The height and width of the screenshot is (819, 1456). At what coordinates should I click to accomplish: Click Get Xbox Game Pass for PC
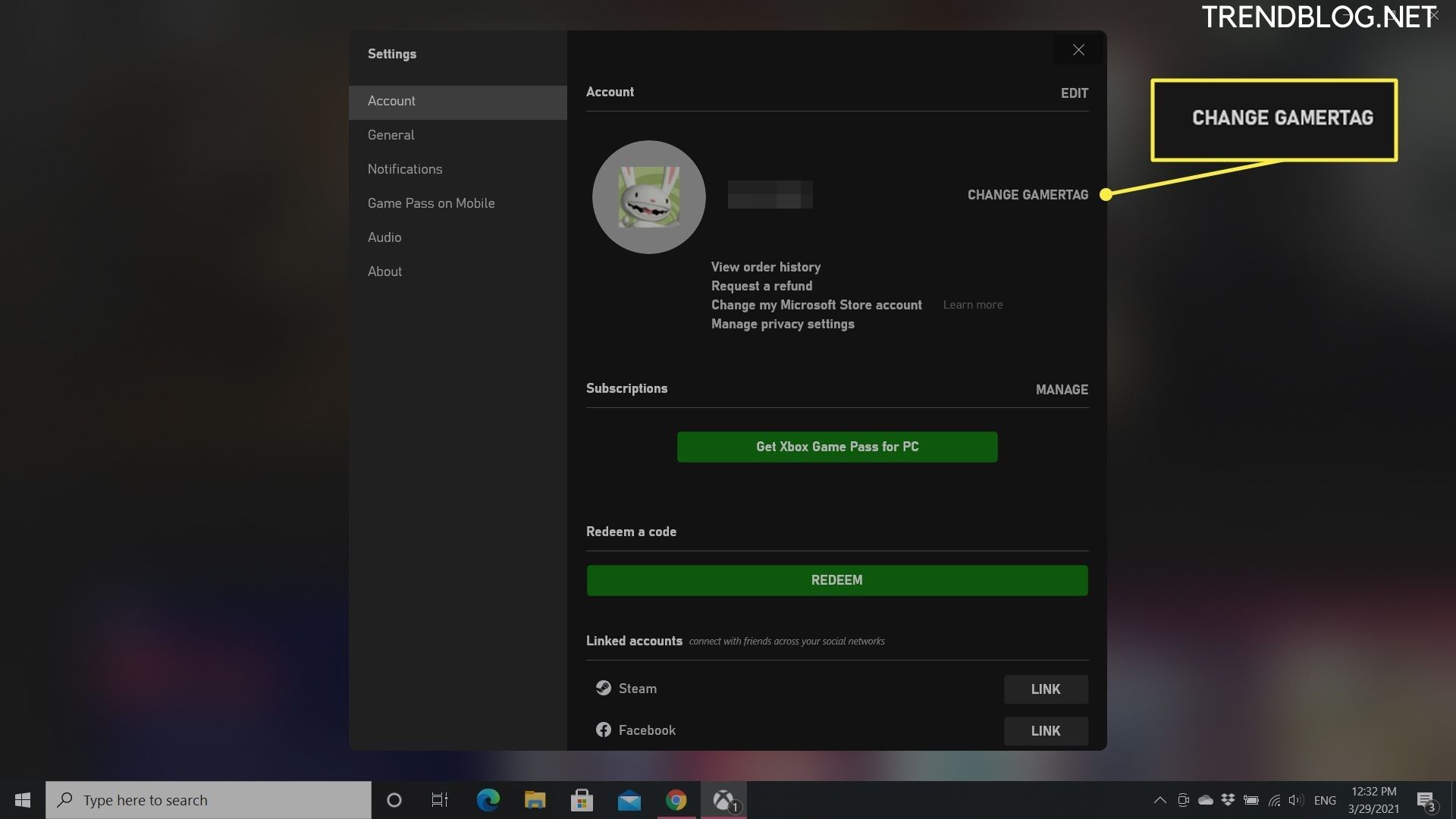click(x=836, y=447)
